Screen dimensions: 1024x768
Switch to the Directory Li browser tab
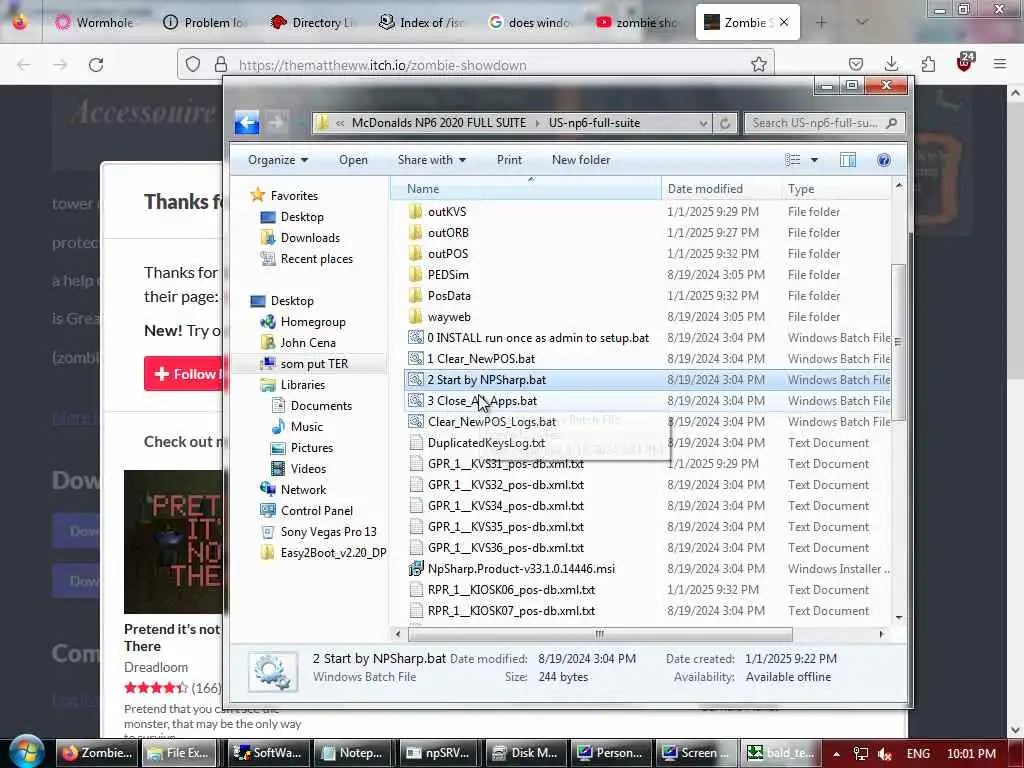313,22
